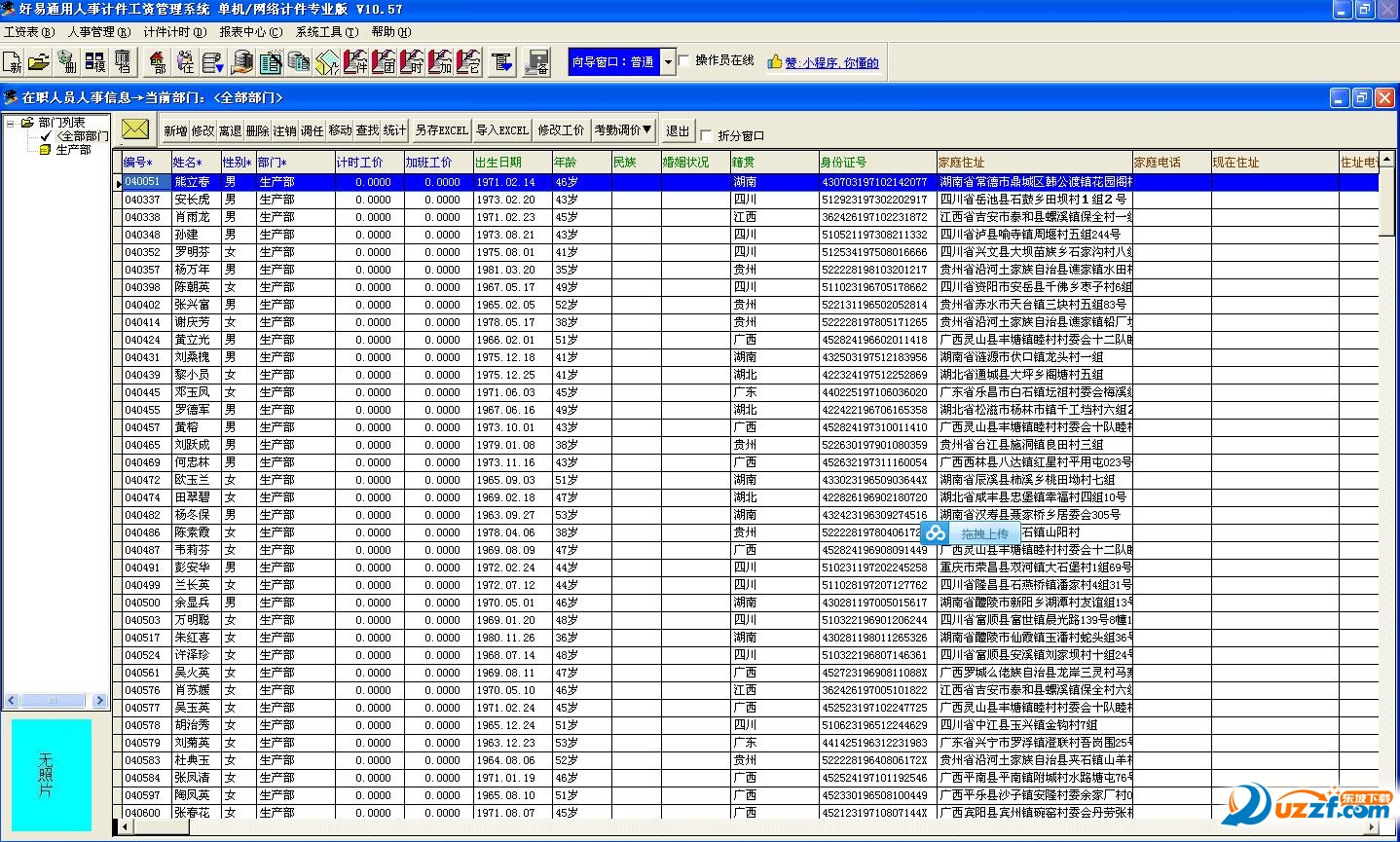1400x842 pixels.
Task: Enable the 拆分窗口 checkbox
Action: (707, 135)
